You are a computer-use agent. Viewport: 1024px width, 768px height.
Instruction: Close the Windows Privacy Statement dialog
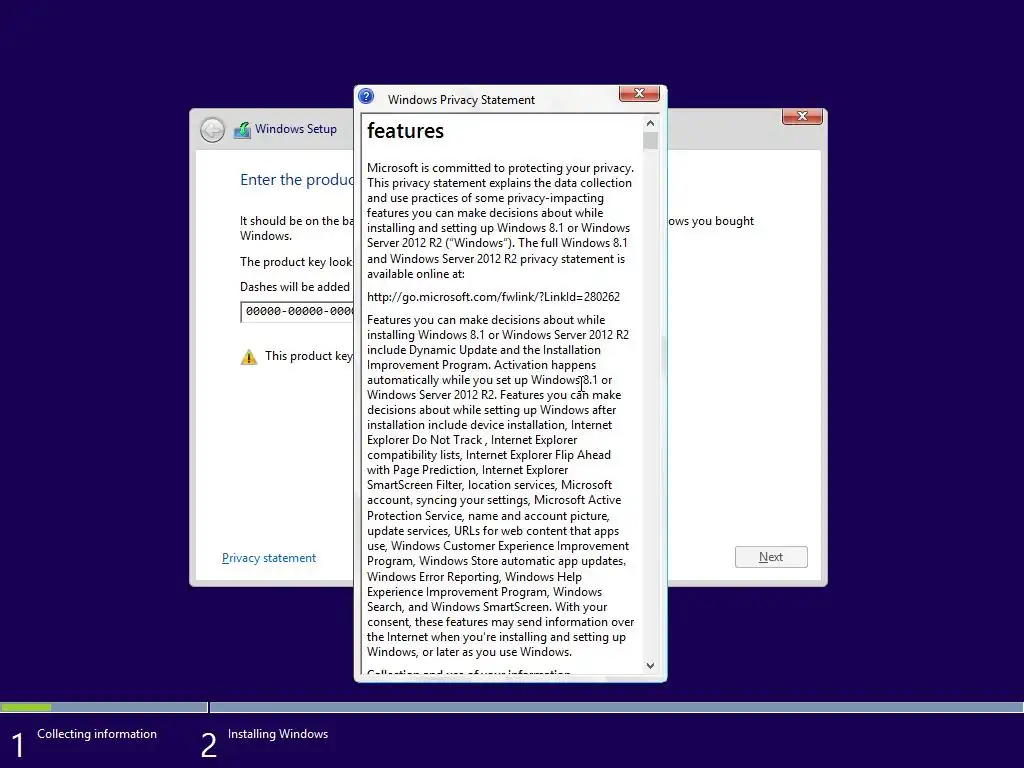pos(639,93)
